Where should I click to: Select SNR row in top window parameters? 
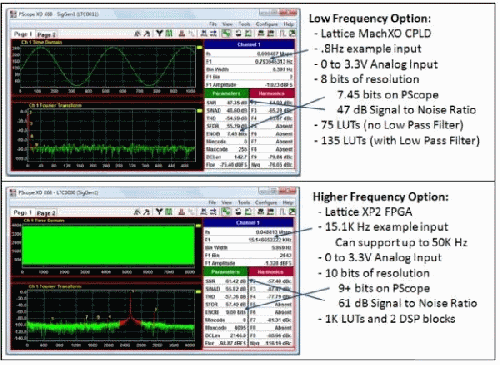(227, 103)
